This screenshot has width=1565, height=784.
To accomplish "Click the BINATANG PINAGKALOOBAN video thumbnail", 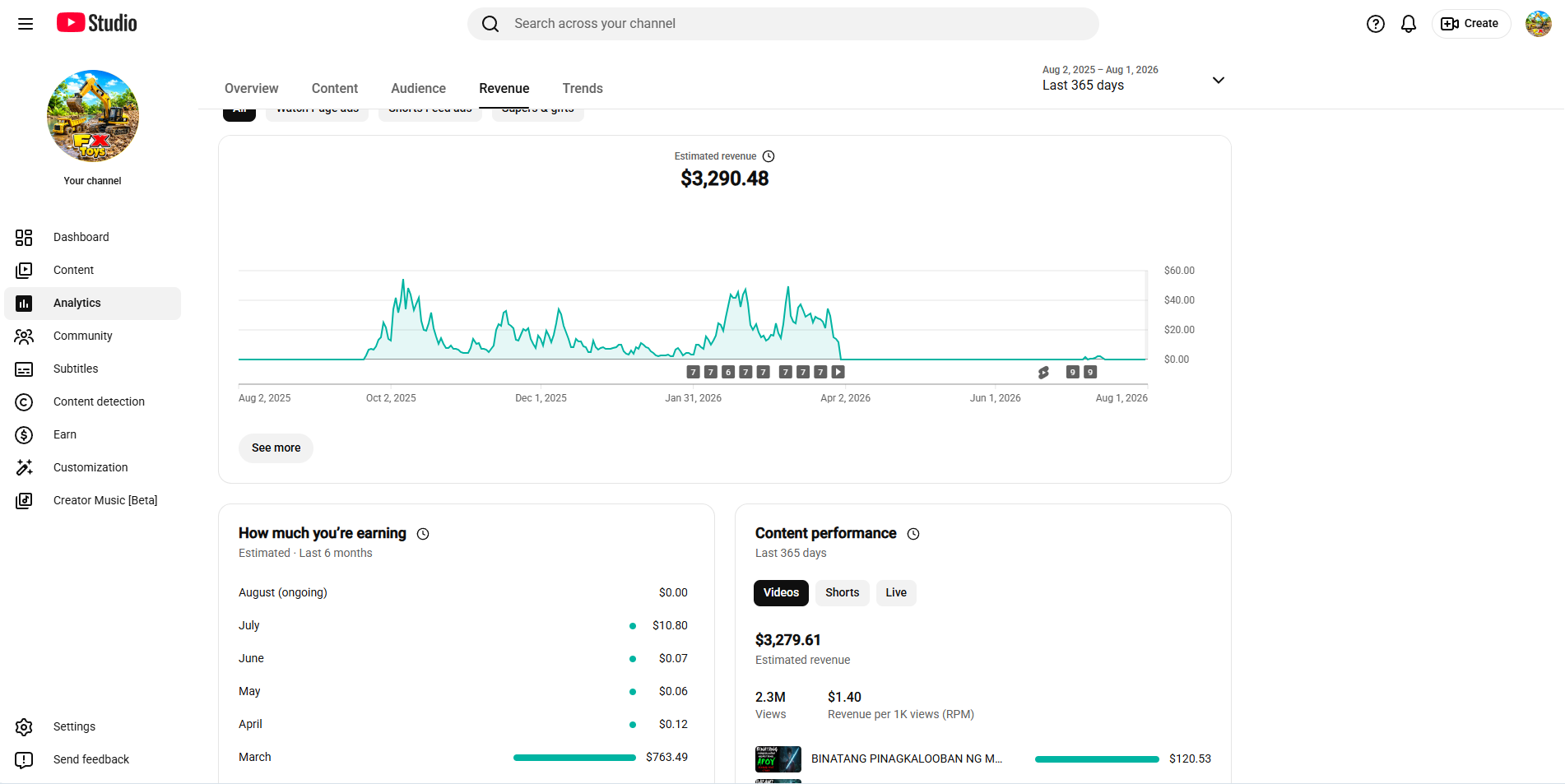I will [x=778, y=758].
